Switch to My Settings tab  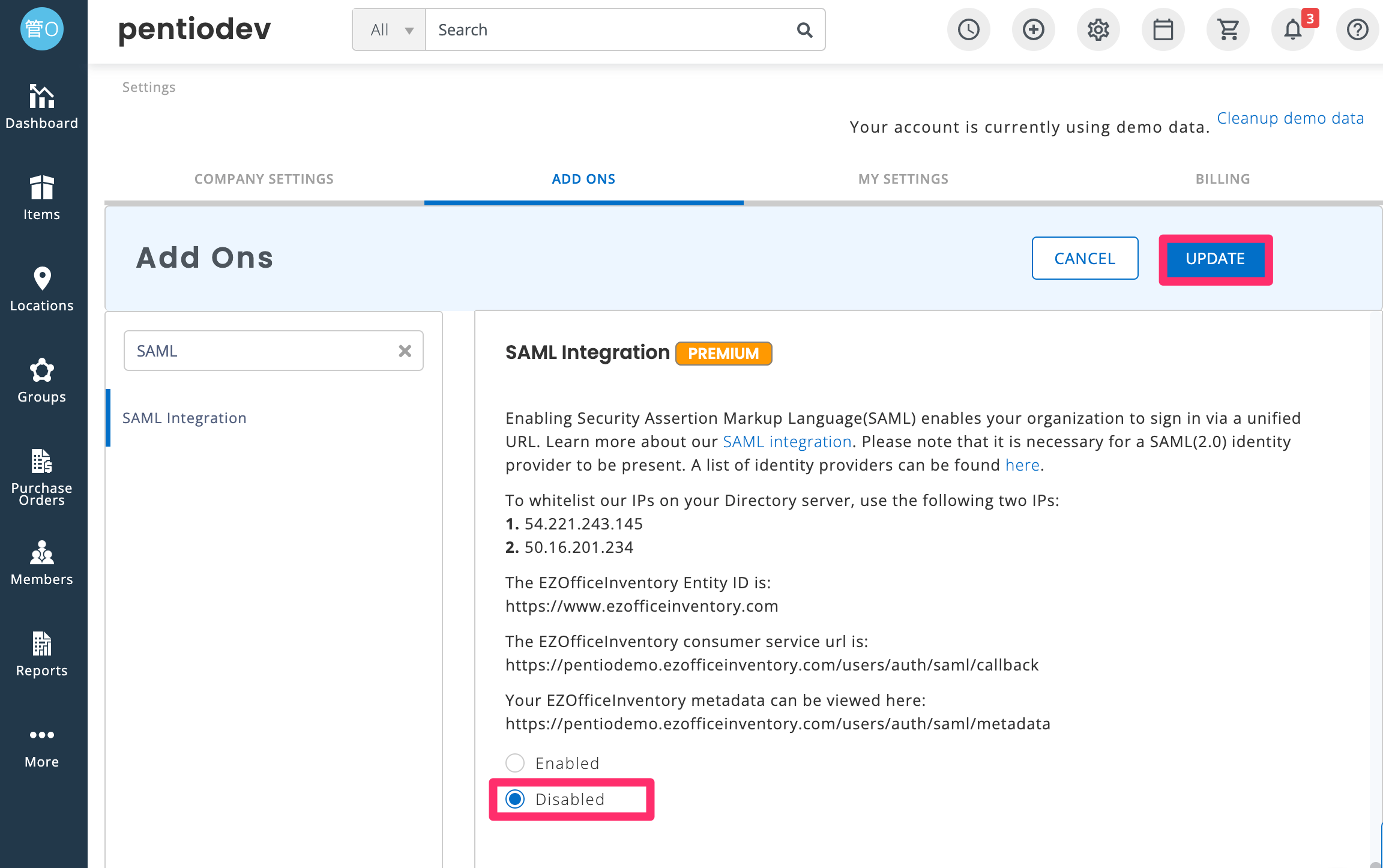point(903,179)
